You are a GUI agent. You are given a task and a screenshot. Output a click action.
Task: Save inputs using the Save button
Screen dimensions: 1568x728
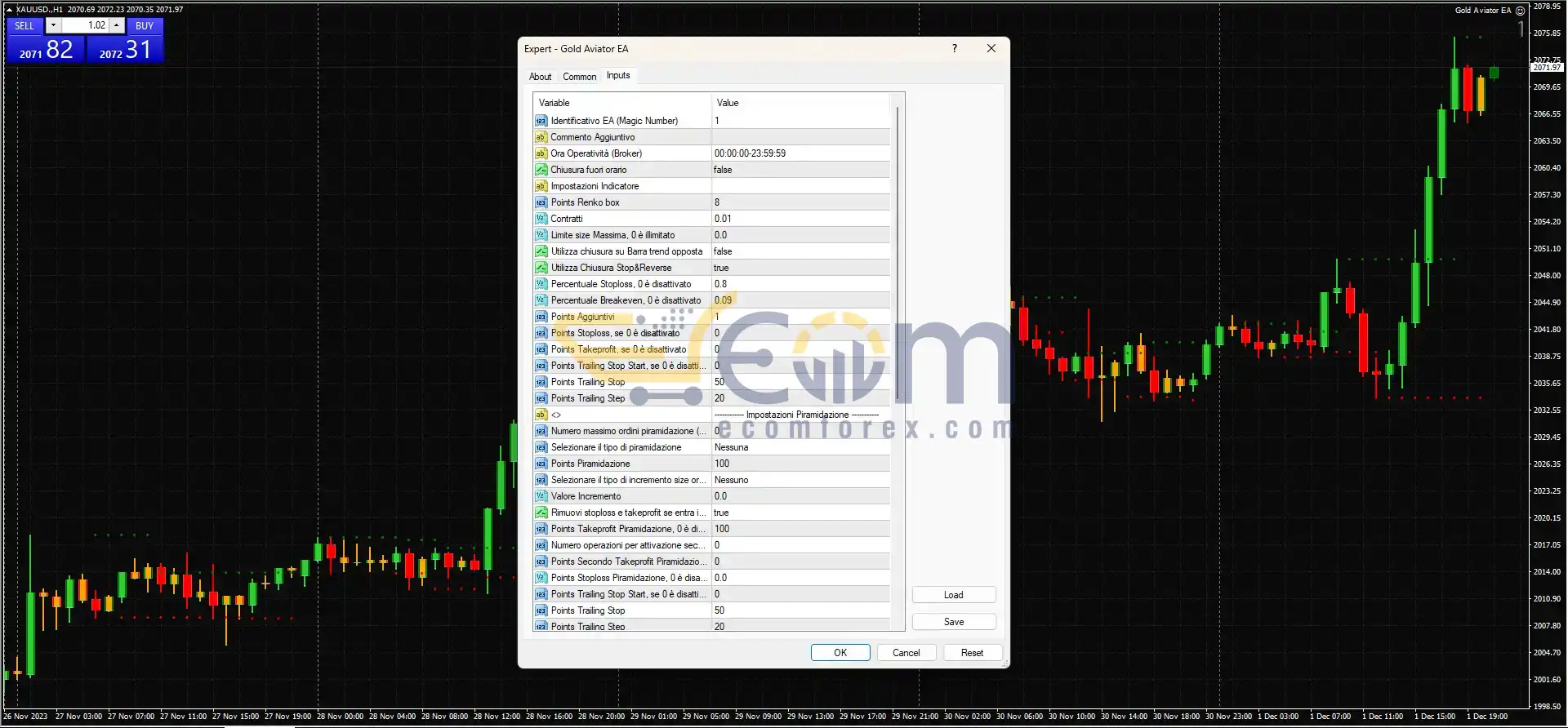point(954,622)
